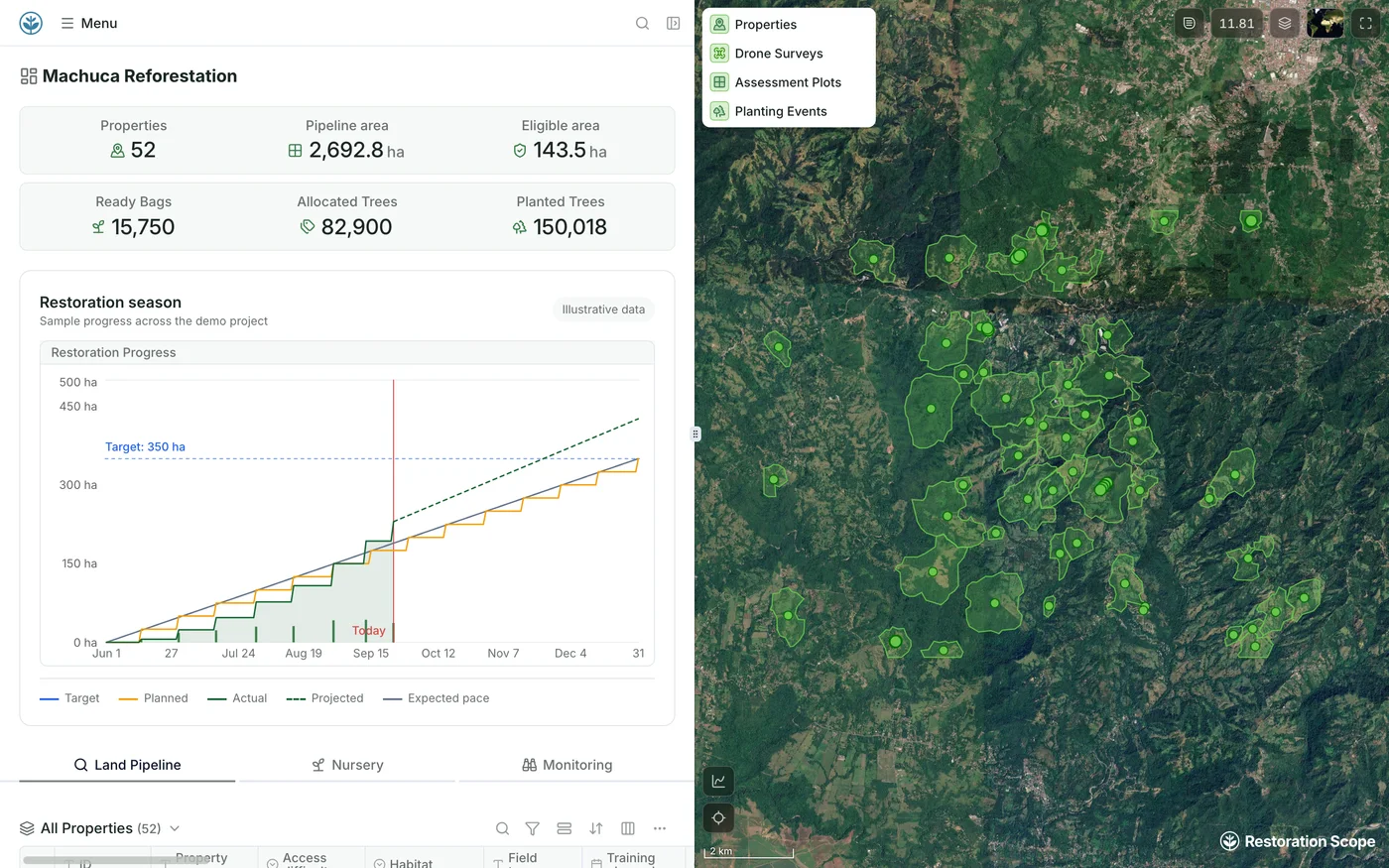Image resolution: width=1389 pixels, height=868 pixels.
Task: Click the All Properties layers icon
Action: (28, 828)
